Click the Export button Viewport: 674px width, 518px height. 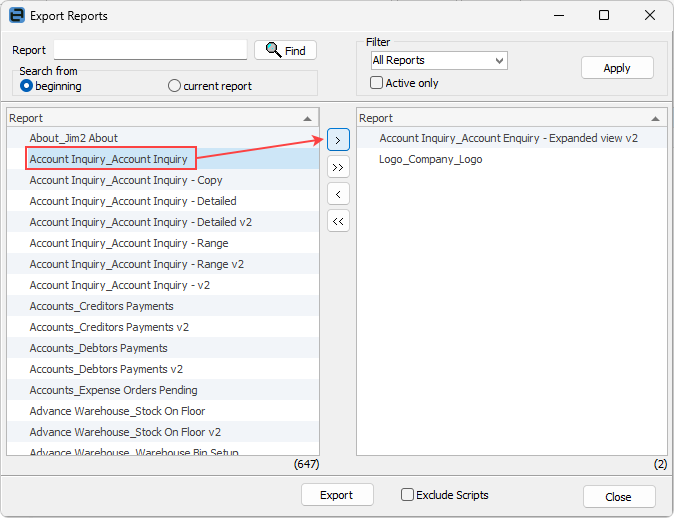pos(337,495)
